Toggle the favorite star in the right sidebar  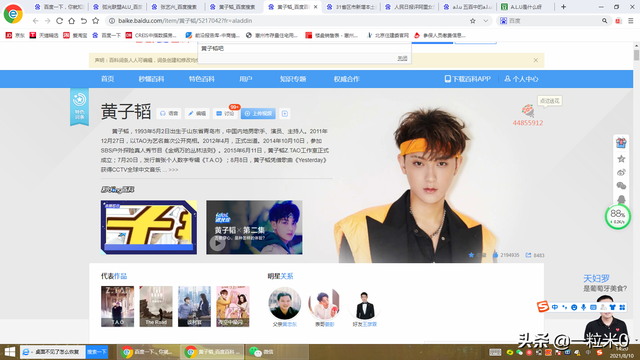(x=621, y=158)
